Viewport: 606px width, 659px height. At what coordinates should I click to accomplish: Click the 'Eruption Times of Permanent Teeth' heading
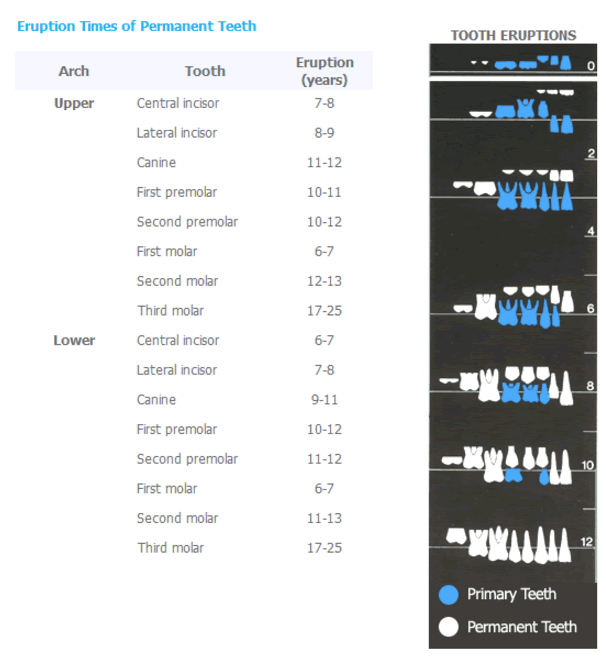pyautogui.click(x=137, y=26)
